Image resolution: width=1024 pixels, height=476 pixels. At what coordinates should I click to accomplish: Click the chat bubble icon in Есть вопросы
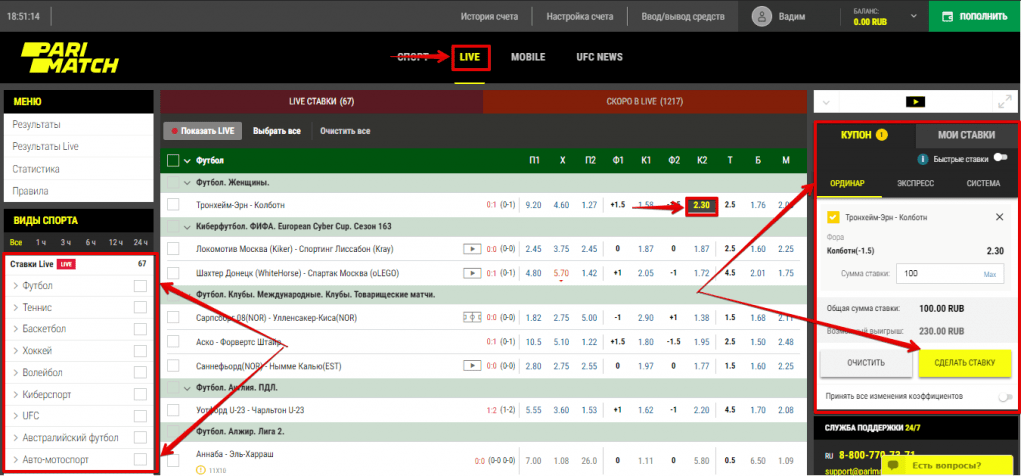click(894, 466)
